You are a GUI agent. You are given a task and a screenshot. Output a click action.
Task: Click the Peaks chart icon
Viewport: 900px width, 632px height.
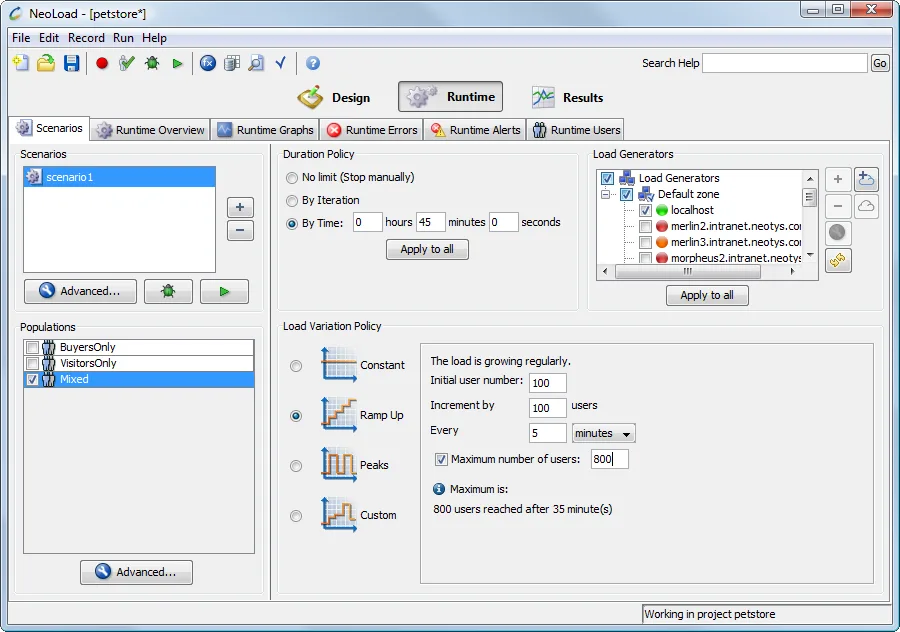tap(339, 464)
